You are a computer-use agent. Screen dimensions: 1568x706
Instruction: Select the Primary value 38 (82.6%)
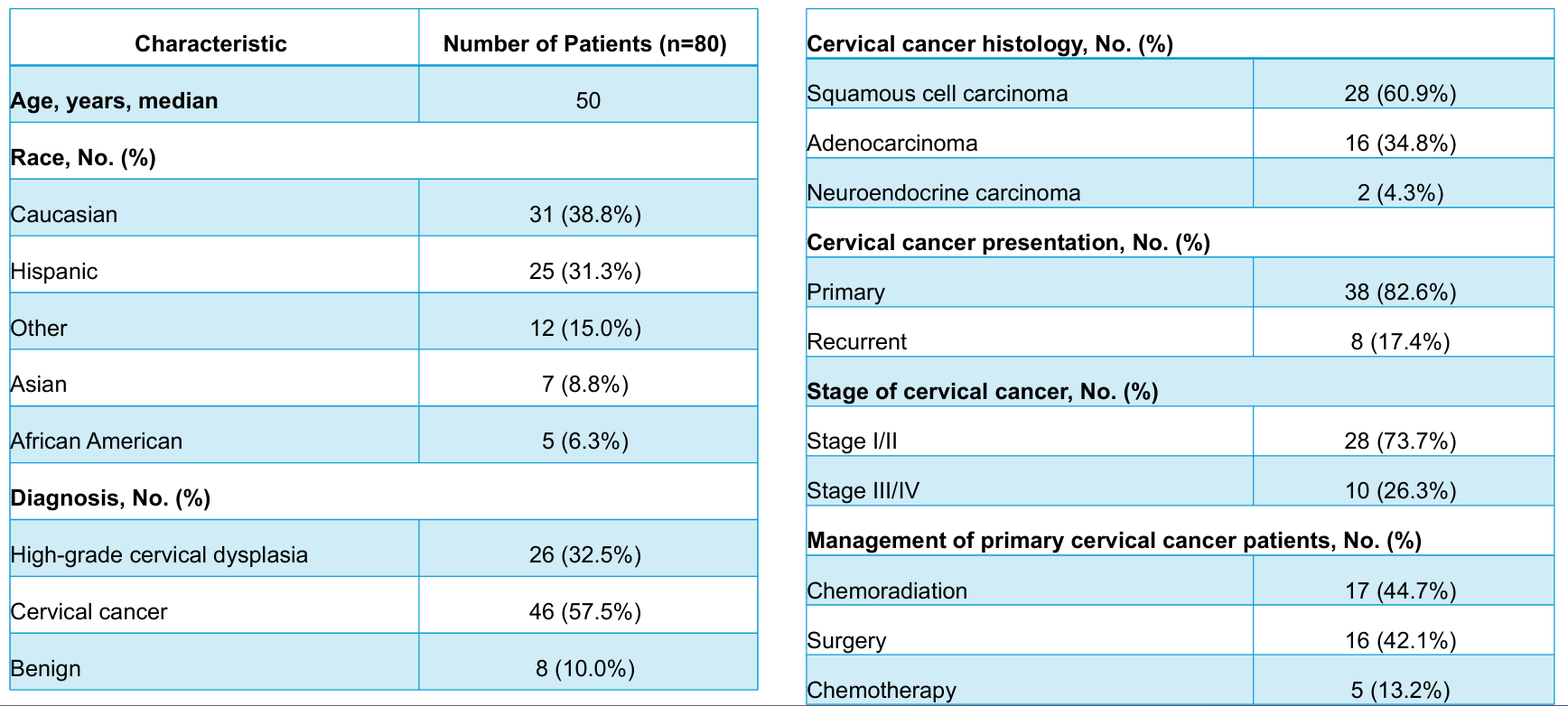pos(1400,293)
